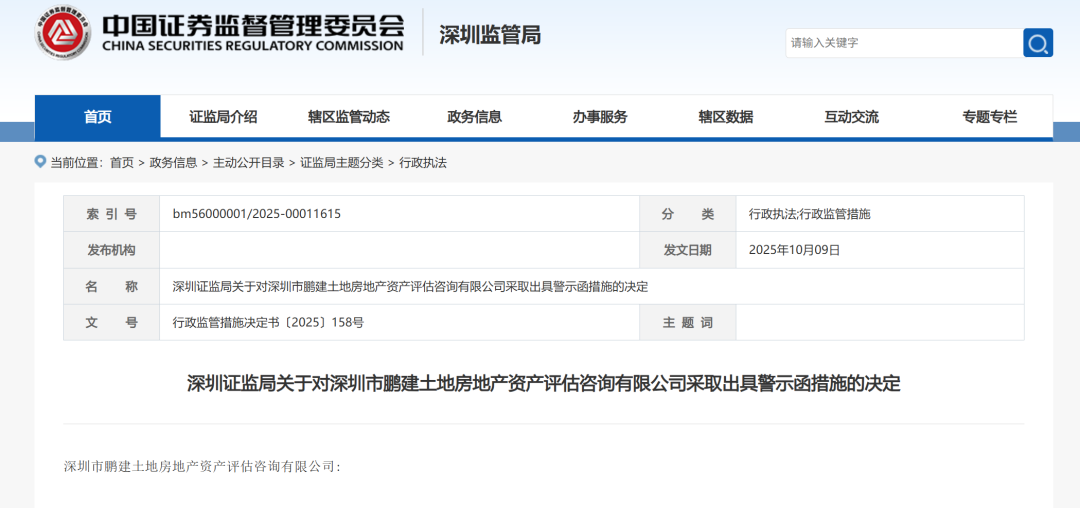This screenshot has width=1080, height=508.
Task: Click the 发文日期 label cell
Action: [x=687, y=251]
